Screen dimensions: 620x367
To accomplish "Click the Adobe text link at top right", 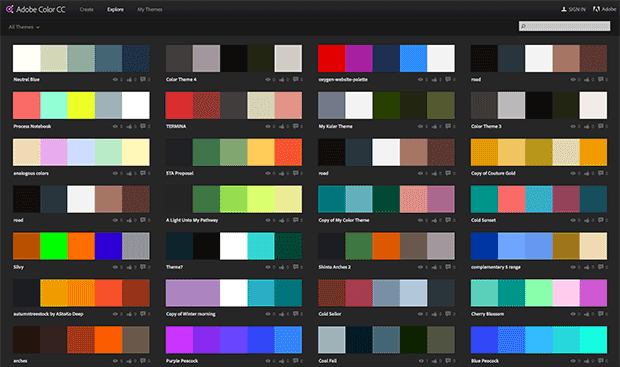I will coord(609,9).
